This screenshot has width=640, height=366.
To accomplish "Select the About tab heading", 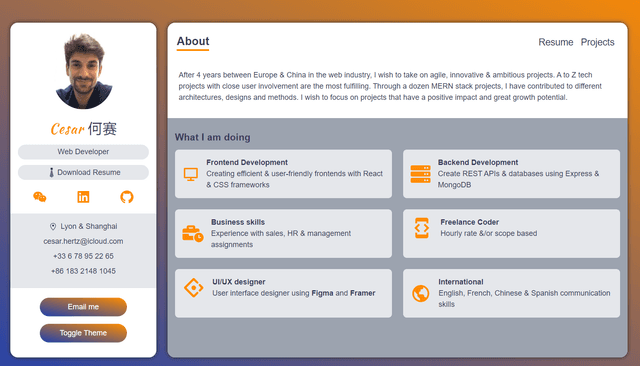I will click(193, 42).
